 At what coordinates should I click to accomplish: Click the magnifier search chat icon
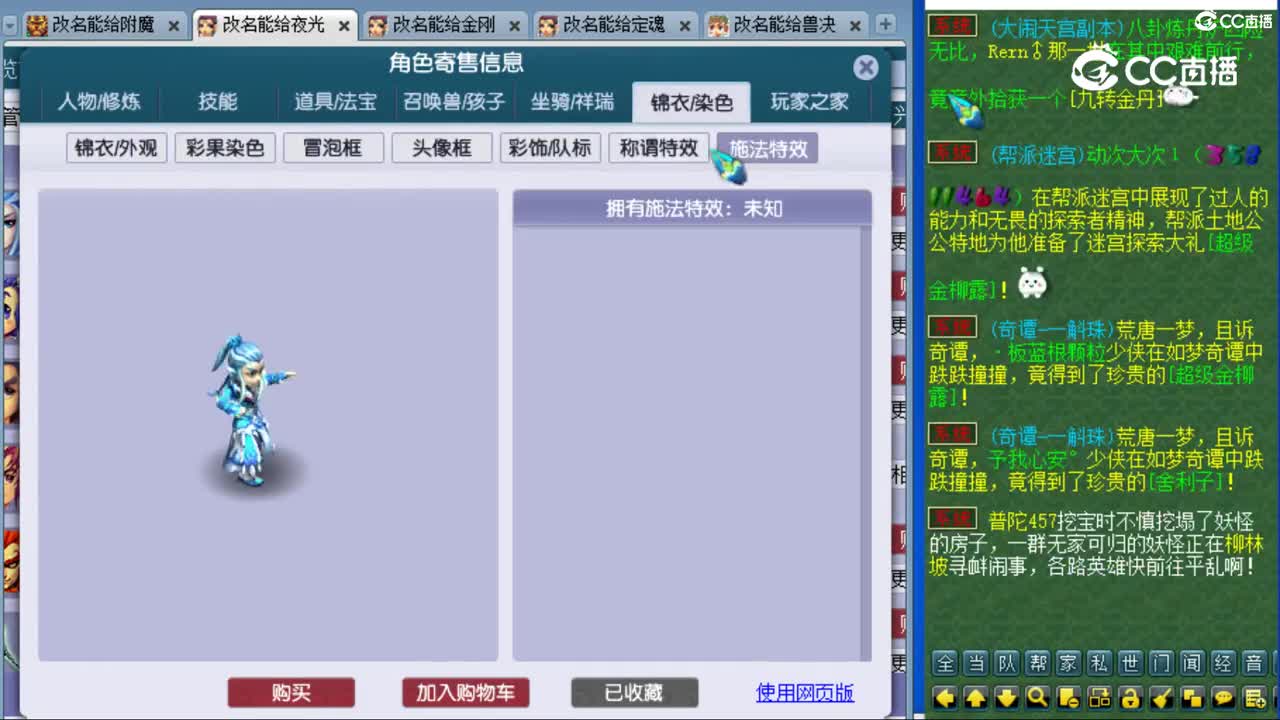coord(1037,697)
